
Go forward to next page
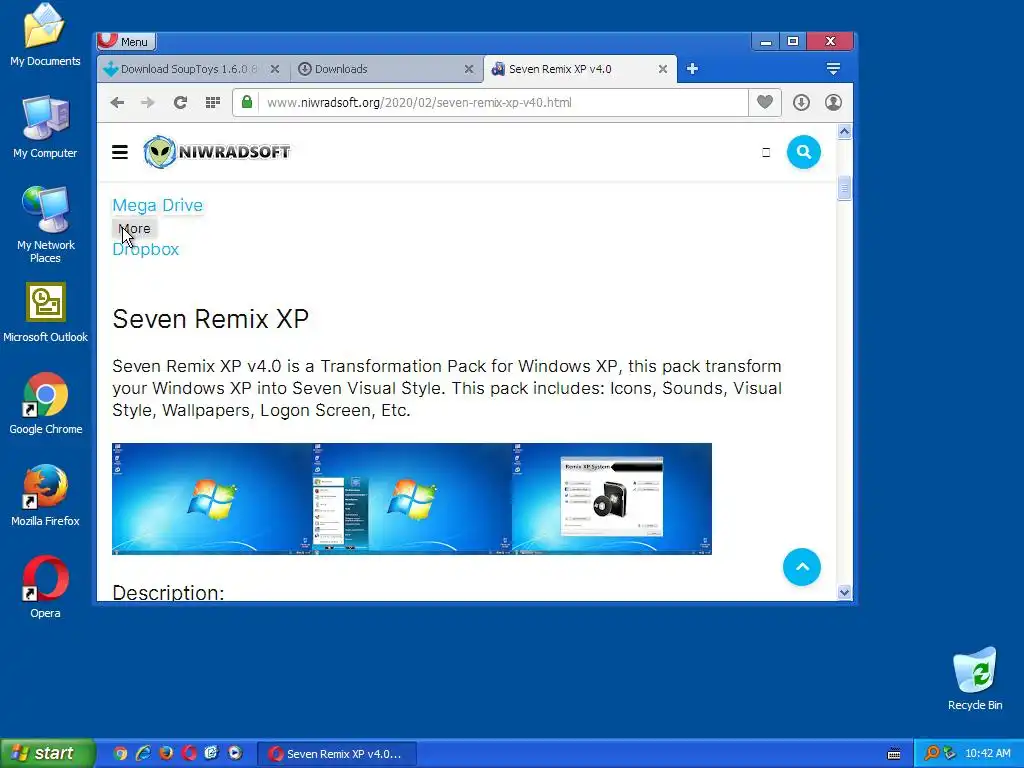click(x=148, y=103)
